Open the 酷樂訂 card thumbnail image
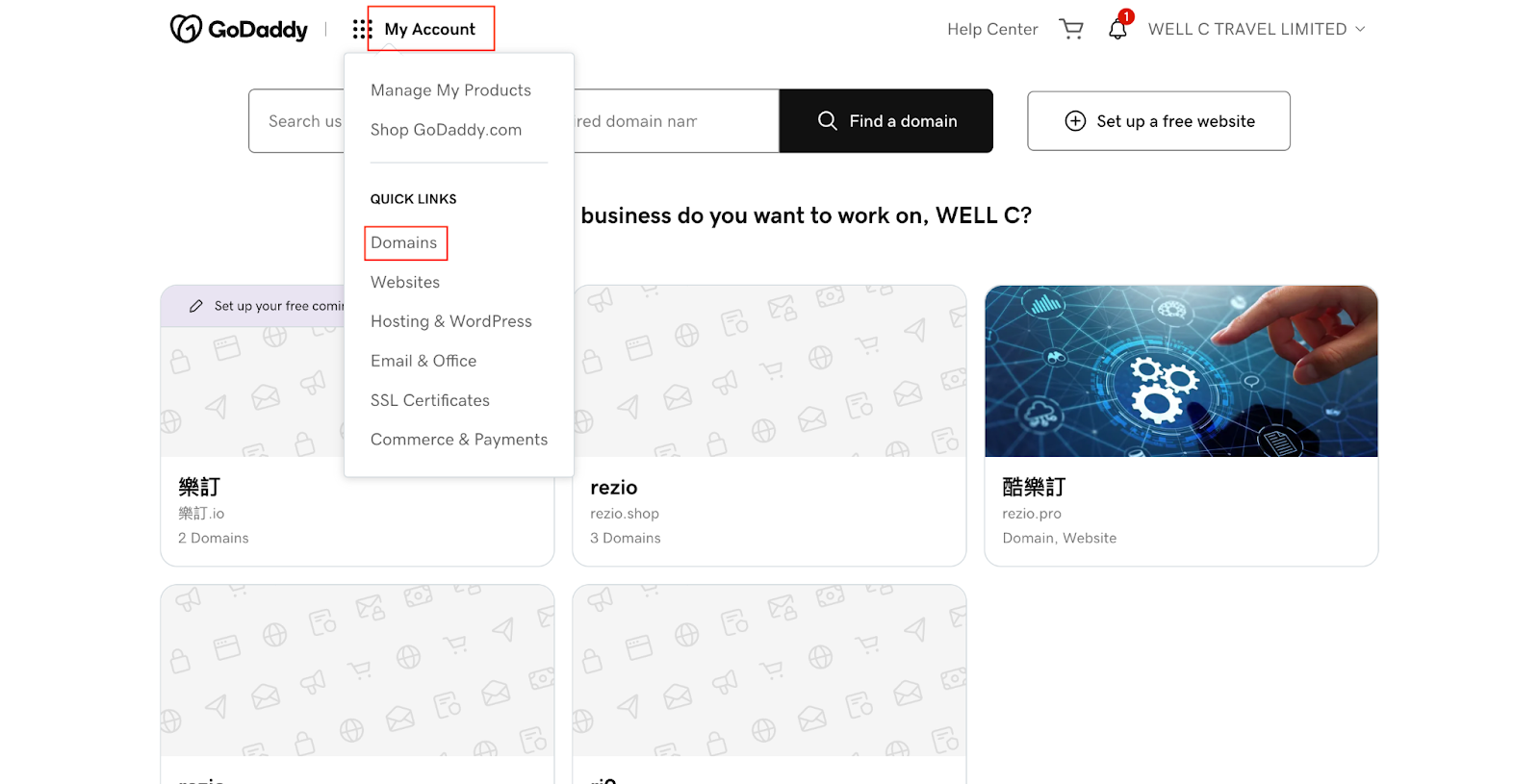The image size is (1540, 784). (x=1181, y=371)
